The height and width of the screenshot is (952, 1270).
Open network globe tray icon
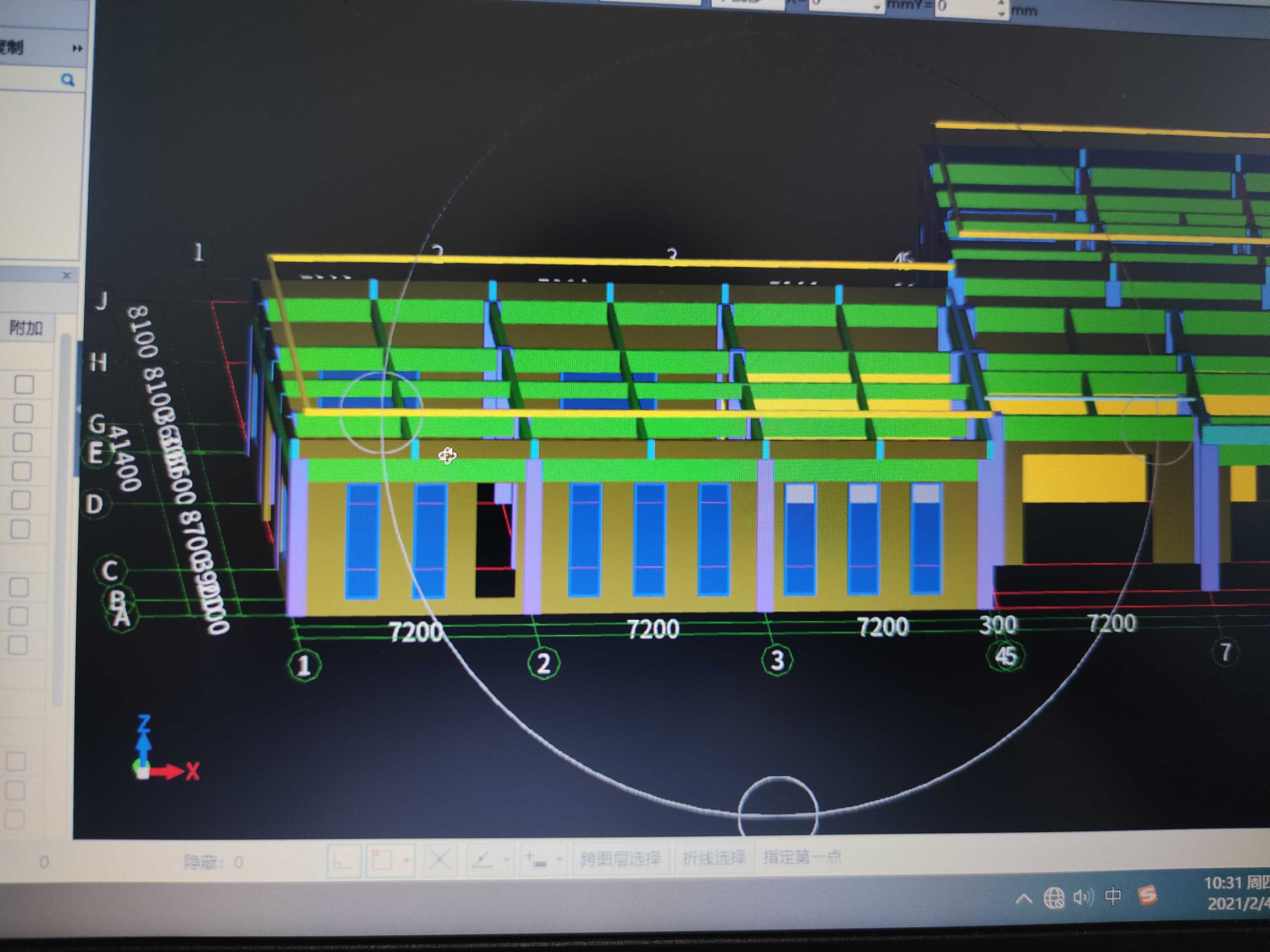pos(1053,898)
